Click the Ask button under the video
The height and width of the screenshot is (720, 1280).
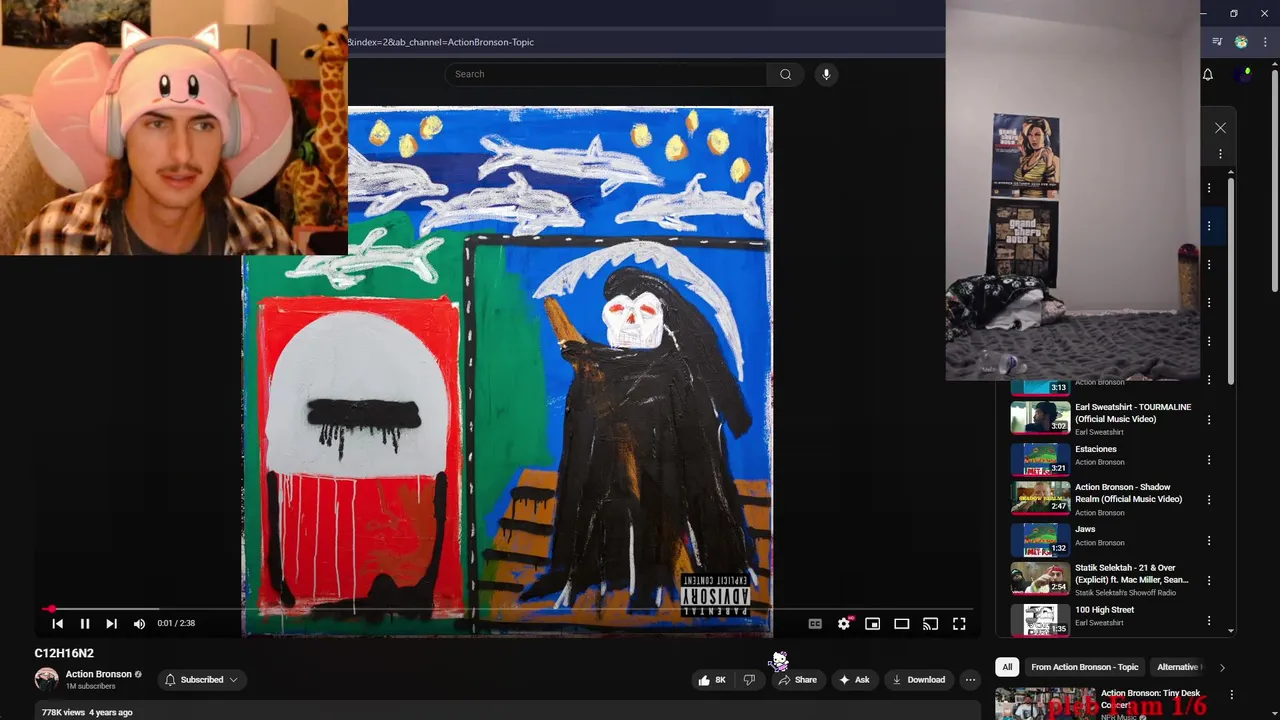click(x=854, y=680)
